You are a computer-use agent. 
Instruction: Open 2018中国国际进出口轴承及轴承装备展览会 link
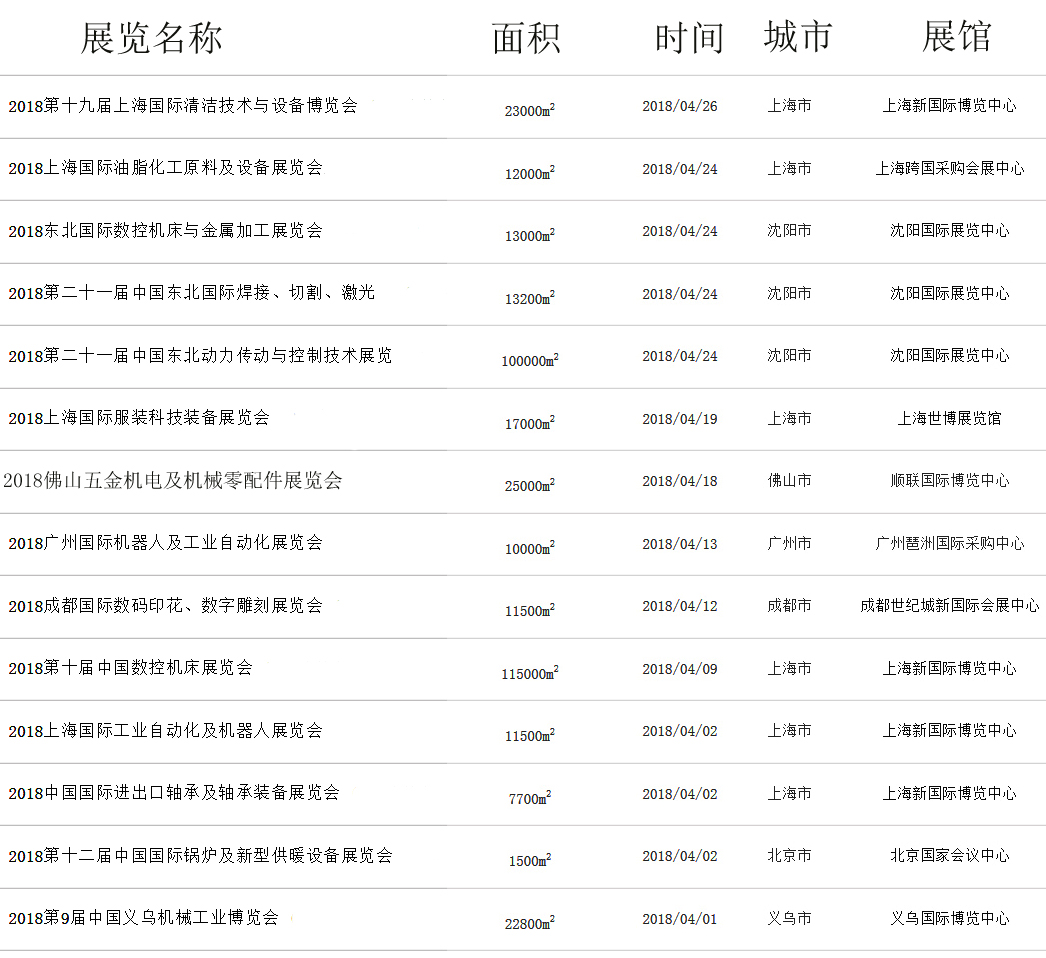[174, 793]
